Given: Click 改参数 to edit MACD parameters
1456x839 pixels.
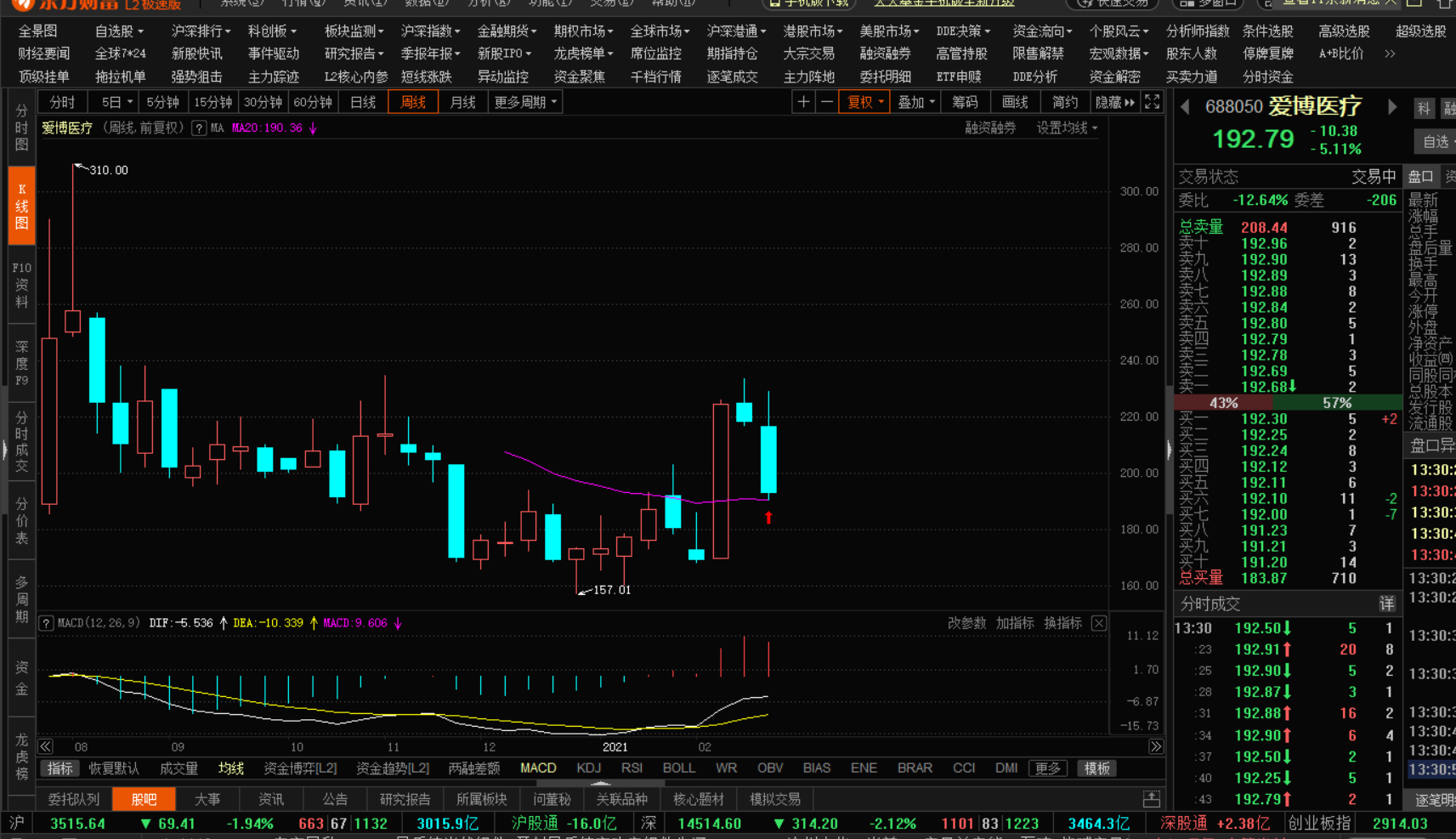Looking at the screenshot, I should click(967, 623).
